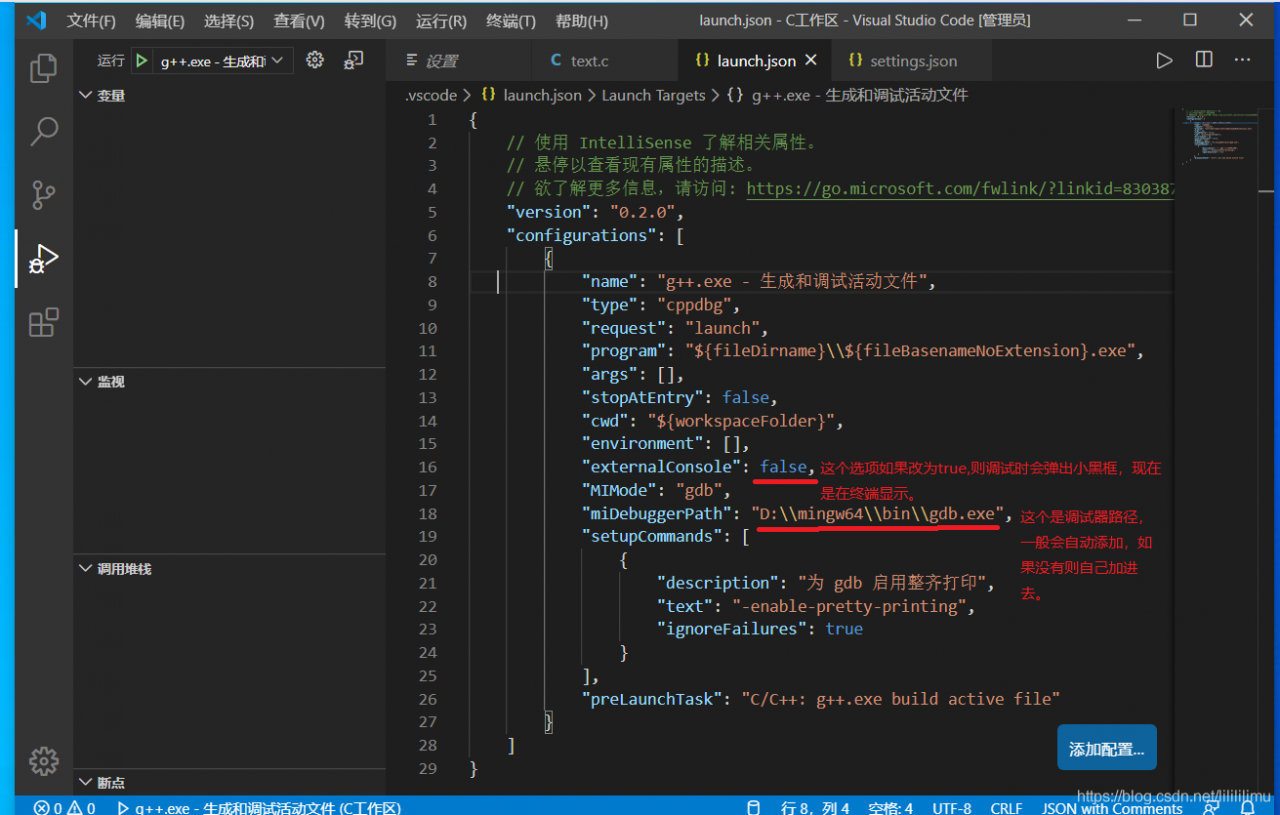Collapse the 调用堆栈 section
The height and width of the screenshot is (815, 1280).
pyautogui.click(x=85, y=569)
